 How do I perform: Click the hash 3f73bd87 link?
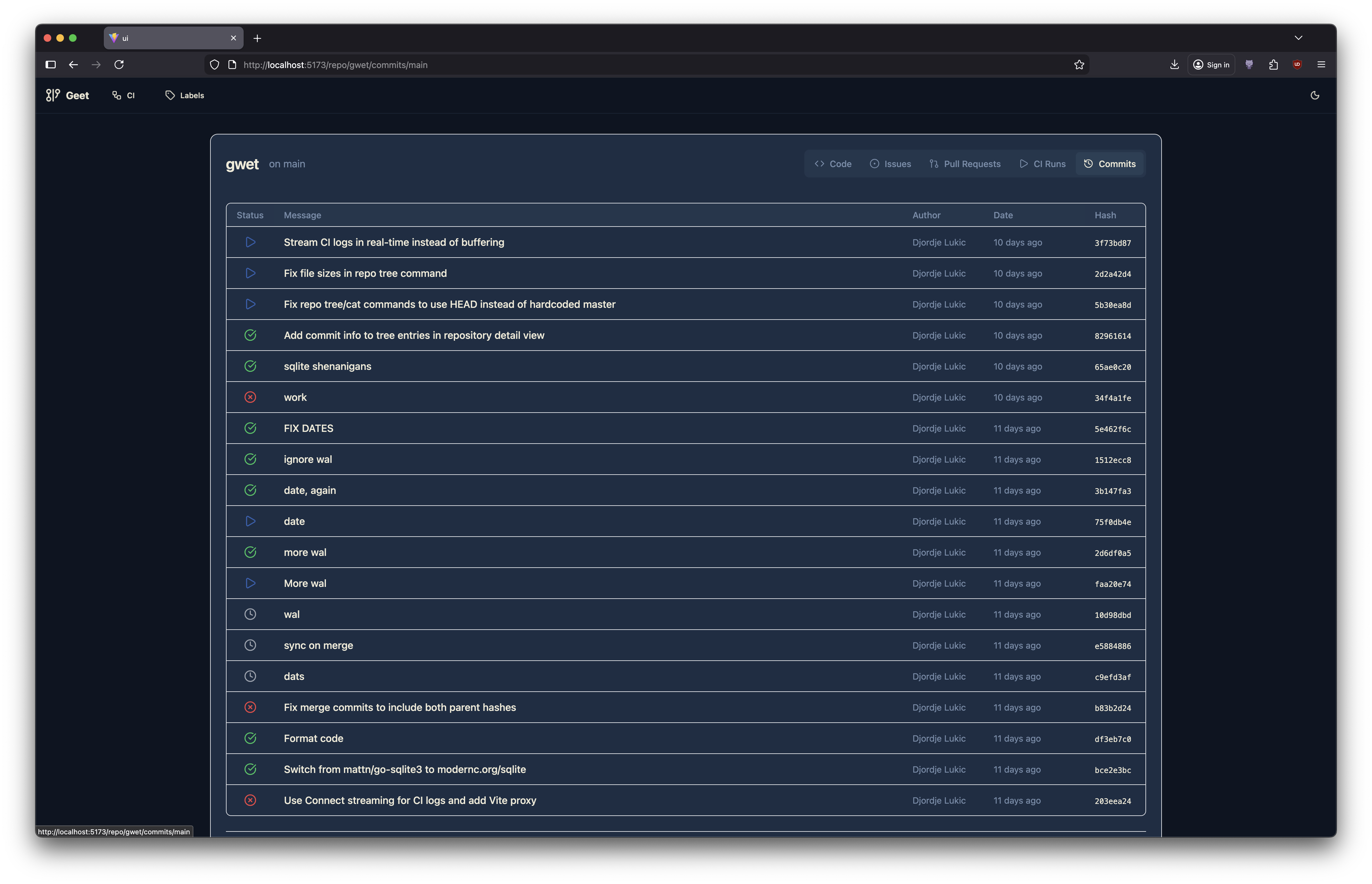pyautogui.click(x=1112, y=243)
